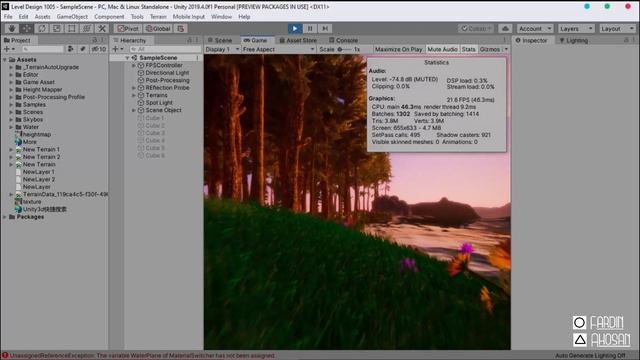This screenshot has width=640, height=360.
Task: Expand the Editor folder
Action: coord(11,75)
